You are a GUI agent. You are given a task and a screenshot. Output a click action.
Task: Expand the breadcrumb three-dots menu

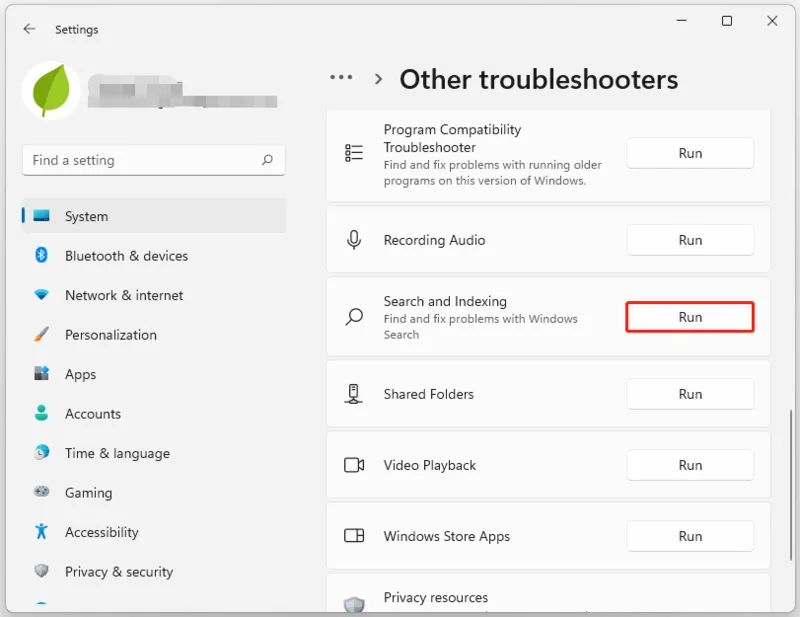pos(341,78)
